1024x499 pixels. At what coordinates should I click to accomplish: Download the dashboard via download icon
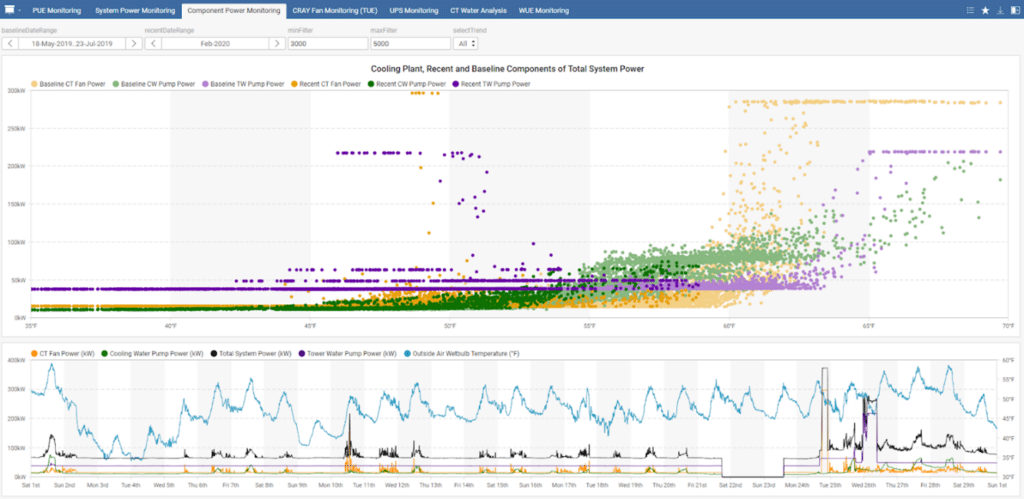point(1000,10)
